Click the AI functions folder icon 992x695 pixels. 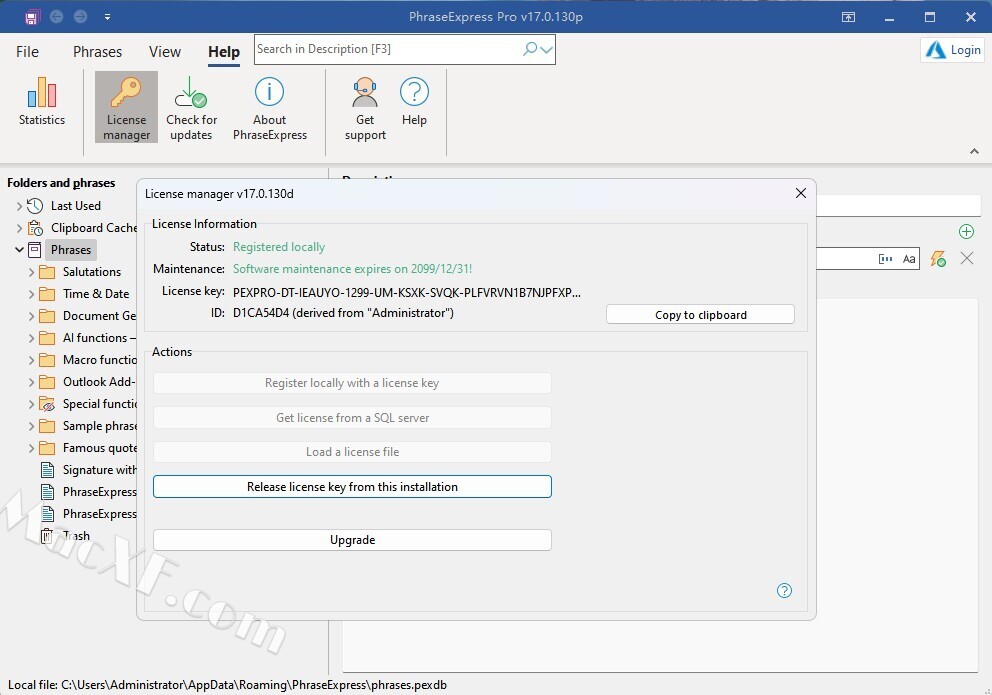tap(47, 338)
